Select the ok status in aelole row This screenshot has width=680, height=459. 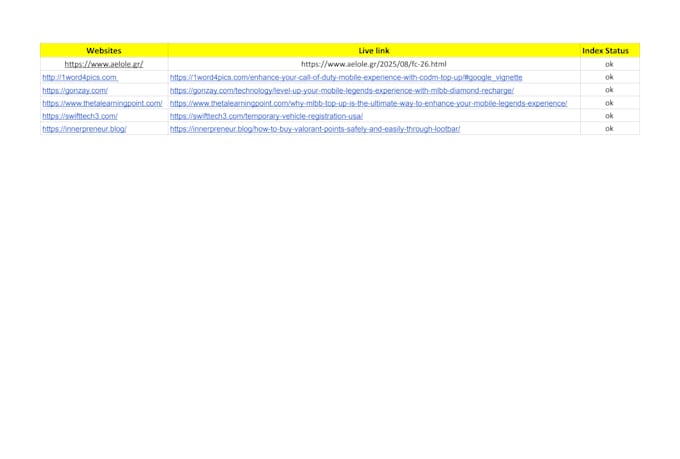click(609, 64)
